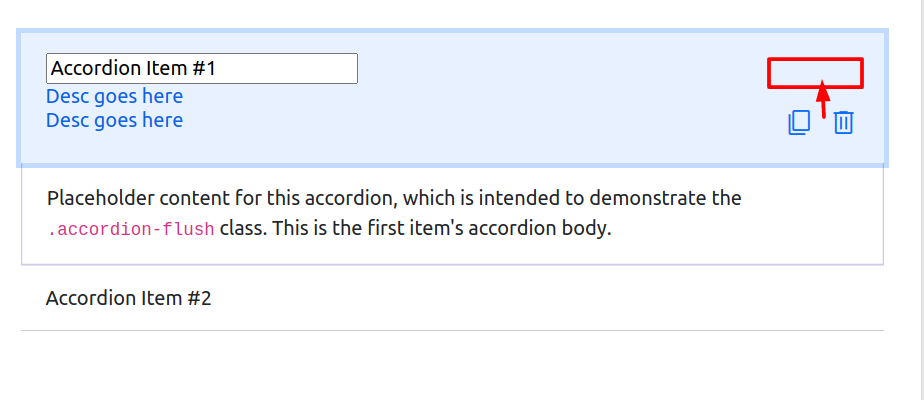Click the red arrow annotation

(823, 99)
